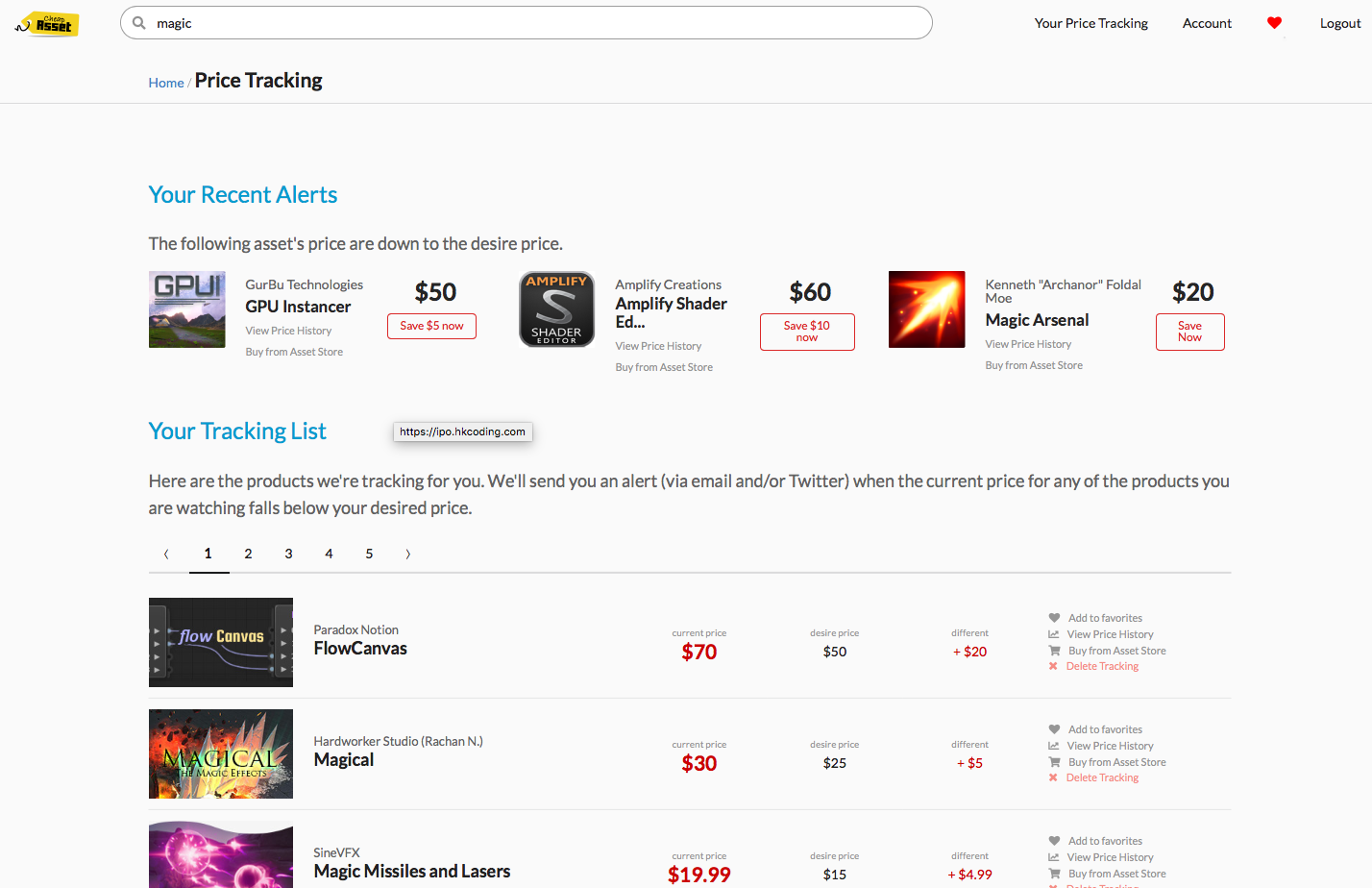Select pagination page 1
Image resolution: width=1372 pixels, height=888 pixels.
click(208, 554)
